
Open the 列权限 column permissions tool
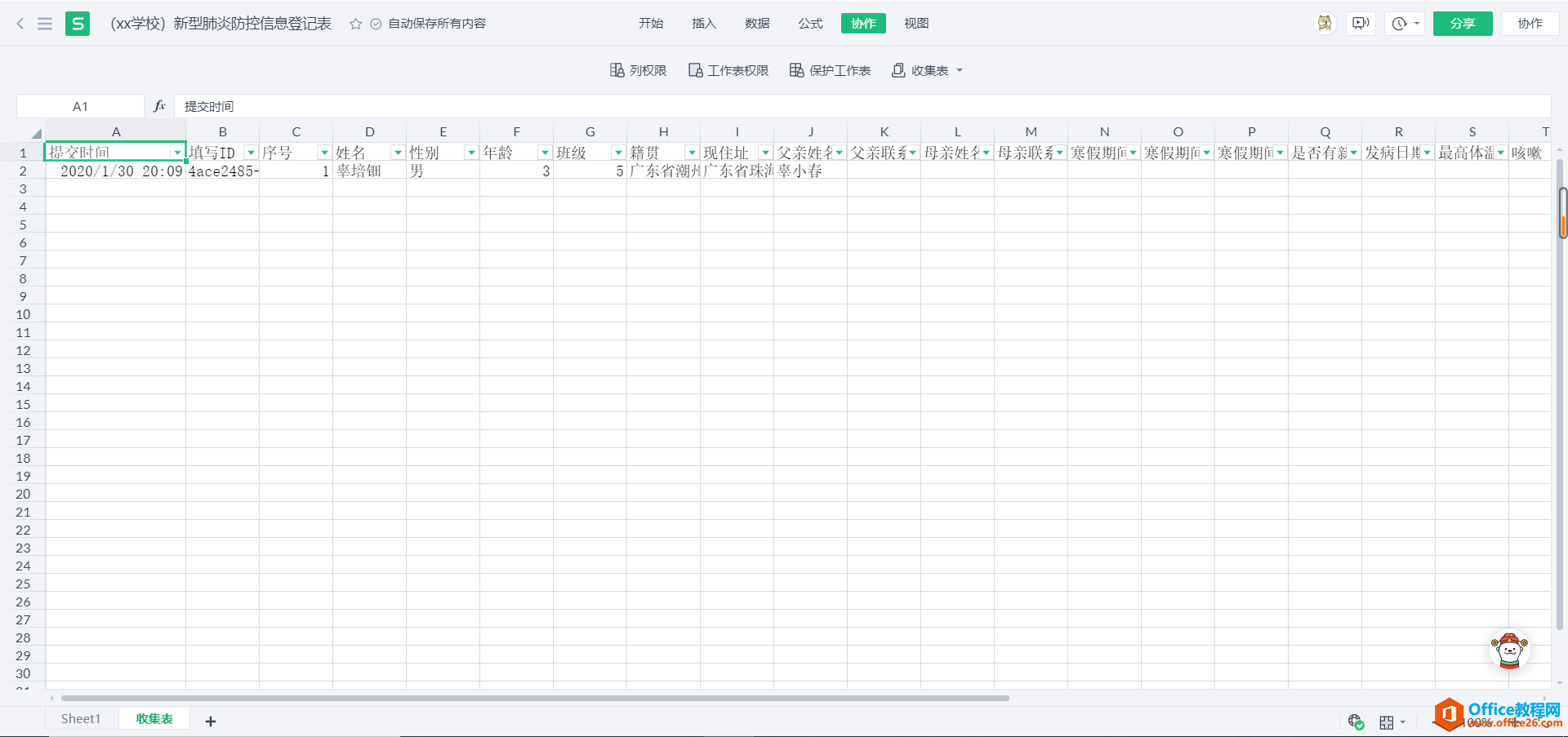tap(639, 70)
